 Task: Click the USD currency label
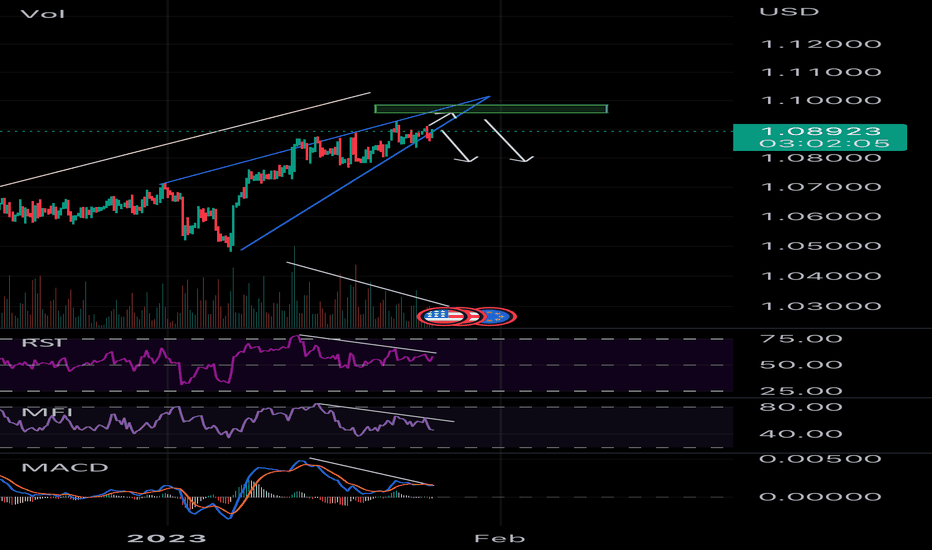tap(789, 11)
